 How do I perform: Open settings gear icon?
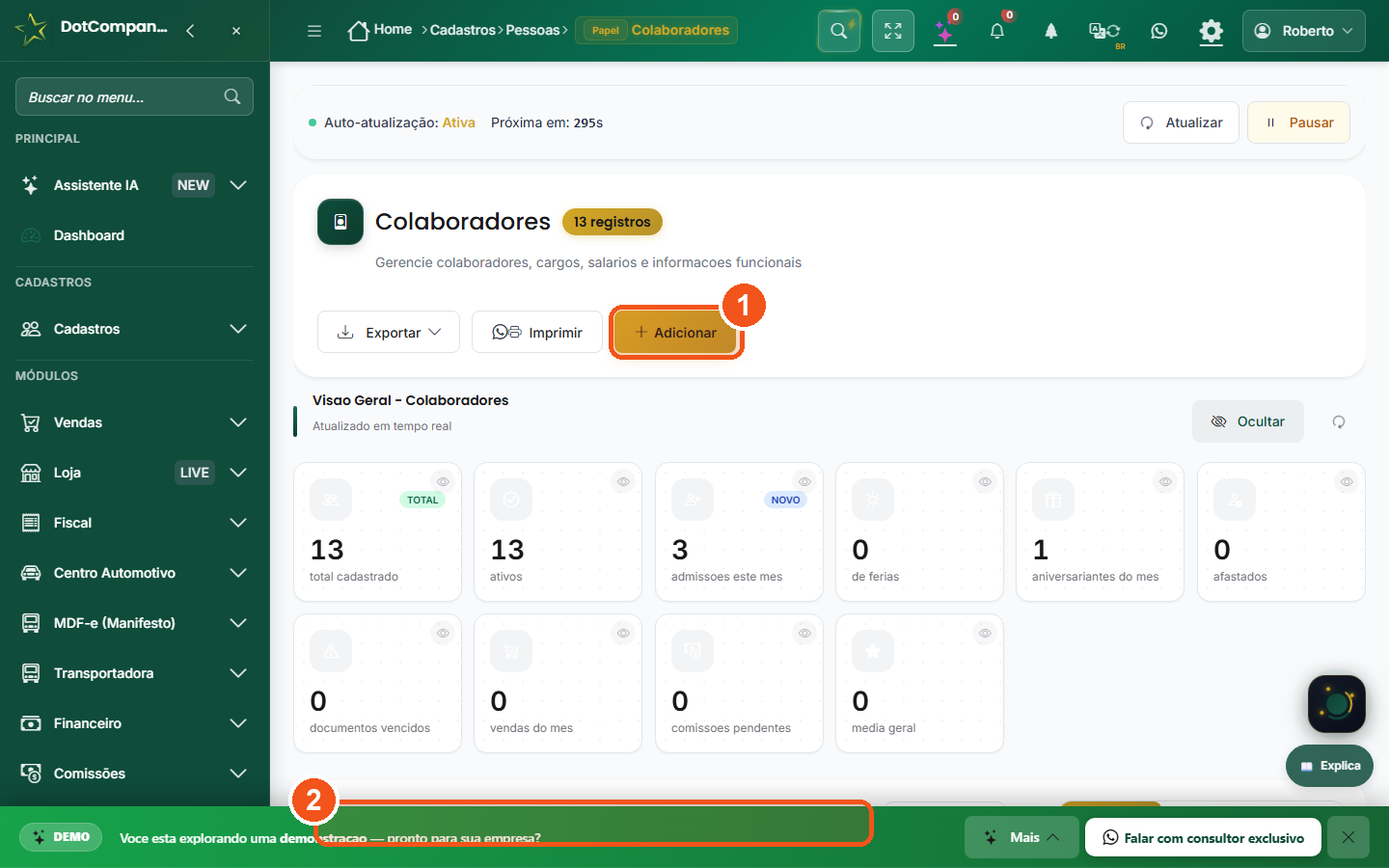(x=1211, y=31)
